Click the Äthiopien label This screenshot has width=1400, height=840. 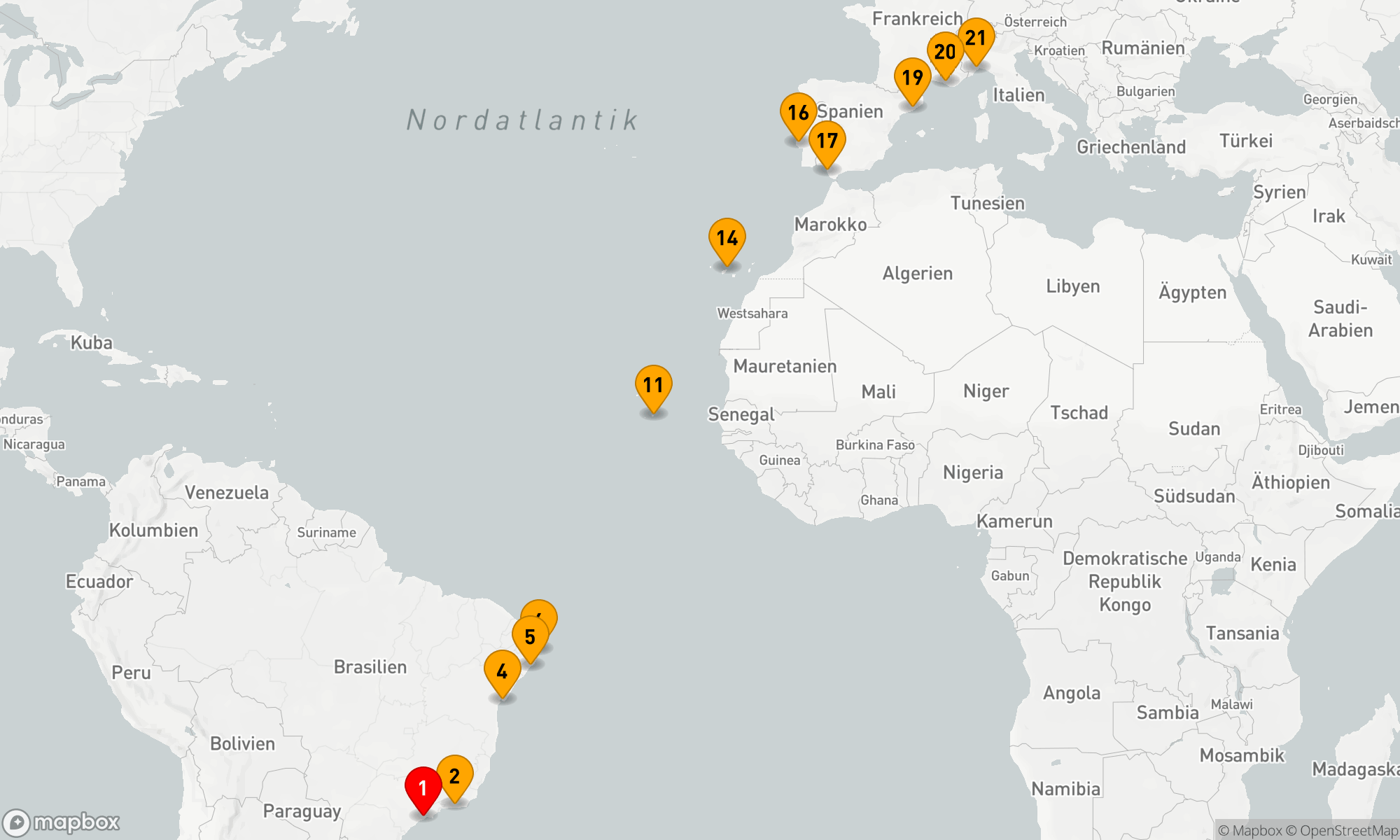[1291, 482]
